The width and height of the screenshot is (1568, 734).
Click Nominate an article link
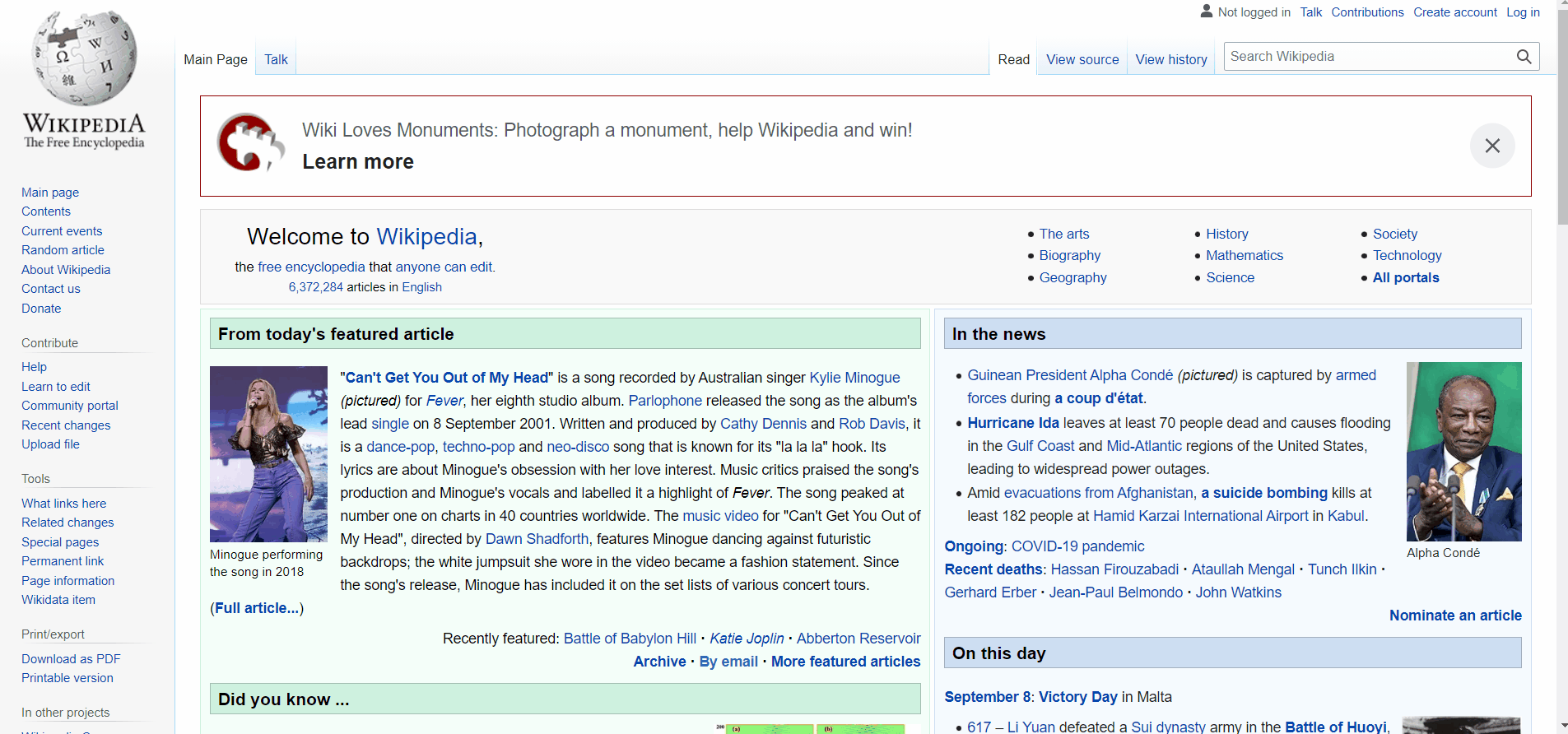click(x=1455, y=616)
